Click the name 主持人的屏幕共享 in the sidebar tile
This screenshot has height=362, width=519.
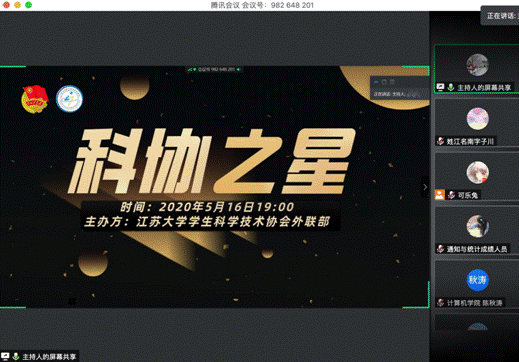tap(484, 88)
